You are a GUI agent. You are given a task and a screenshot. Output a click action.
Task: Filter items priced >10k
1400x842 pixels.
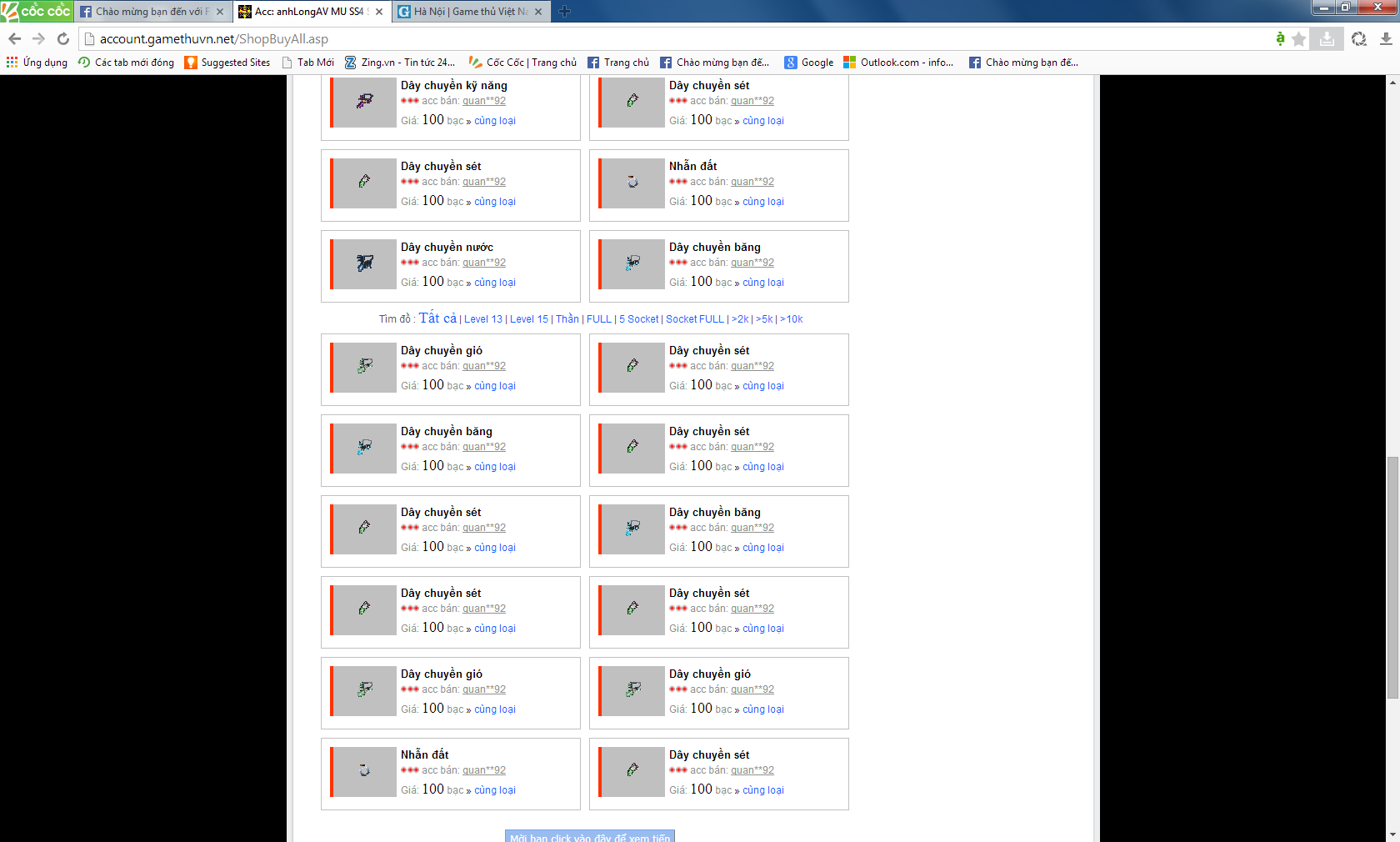[792, 319]
